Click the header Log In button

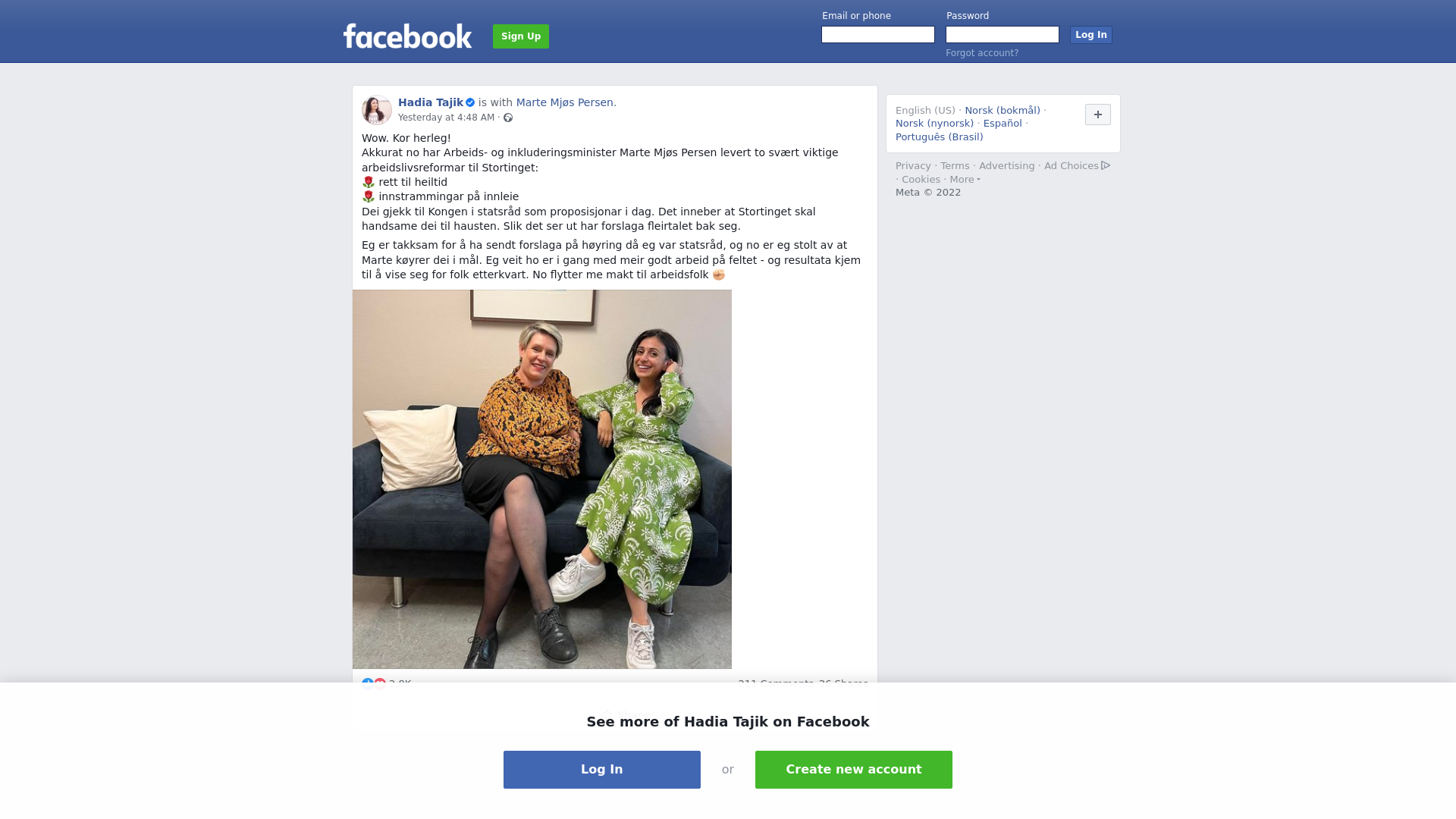tap(1090, 35)
